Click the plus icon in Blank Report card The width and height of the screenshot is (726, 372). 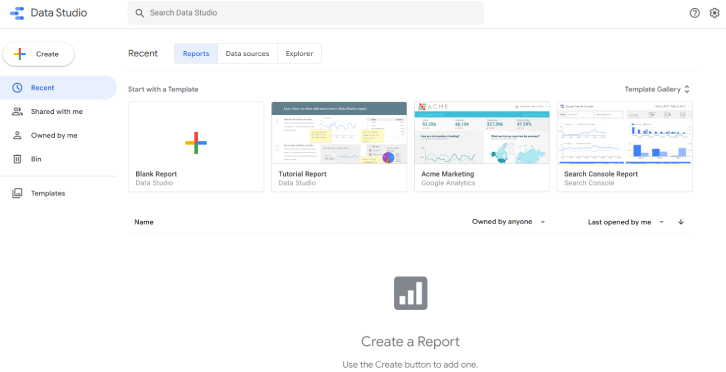pos(196,143)
